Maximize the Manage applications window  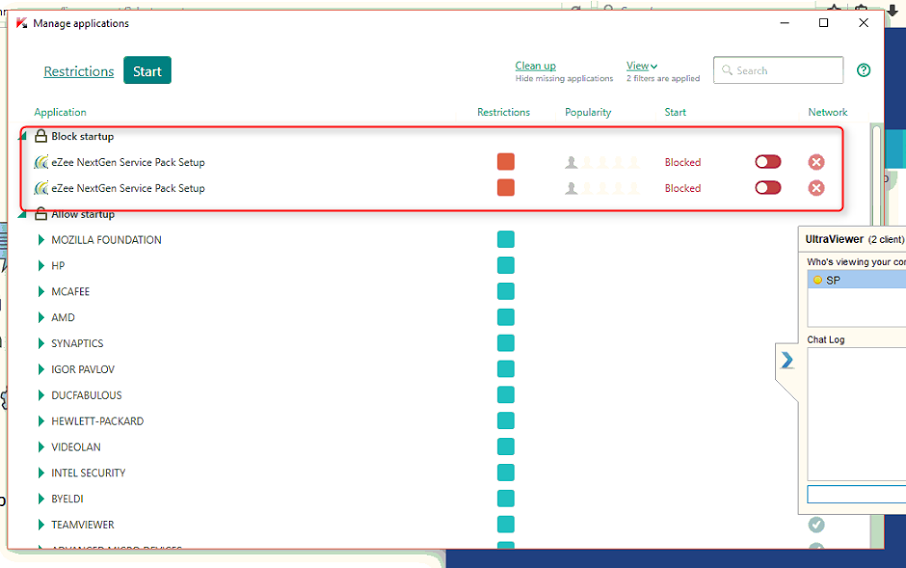(823, 23)
